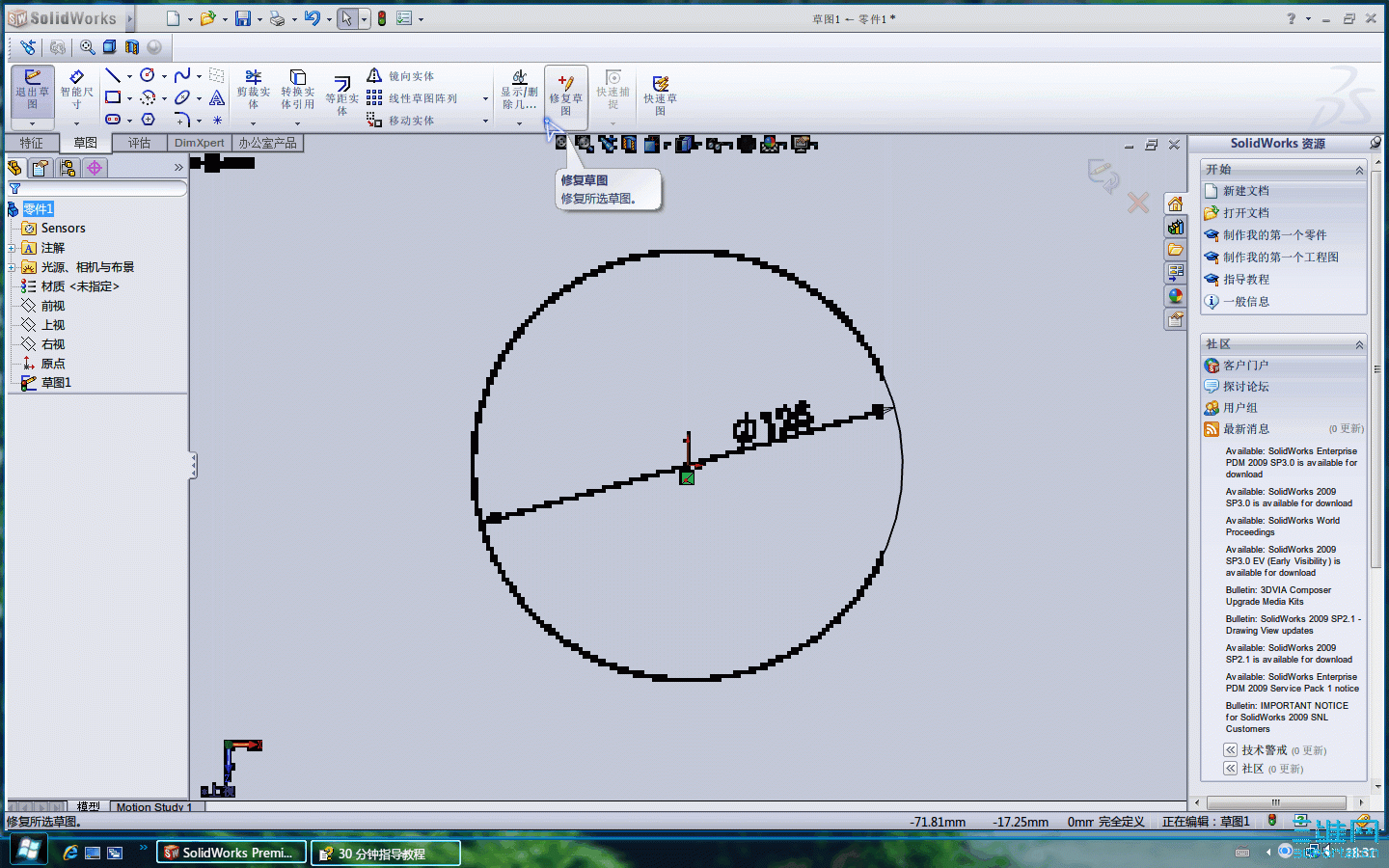The image size is (1389, 868).
Task: Open the dropdown under Exit Sketch (退出草图)
Action: point(32,123)
